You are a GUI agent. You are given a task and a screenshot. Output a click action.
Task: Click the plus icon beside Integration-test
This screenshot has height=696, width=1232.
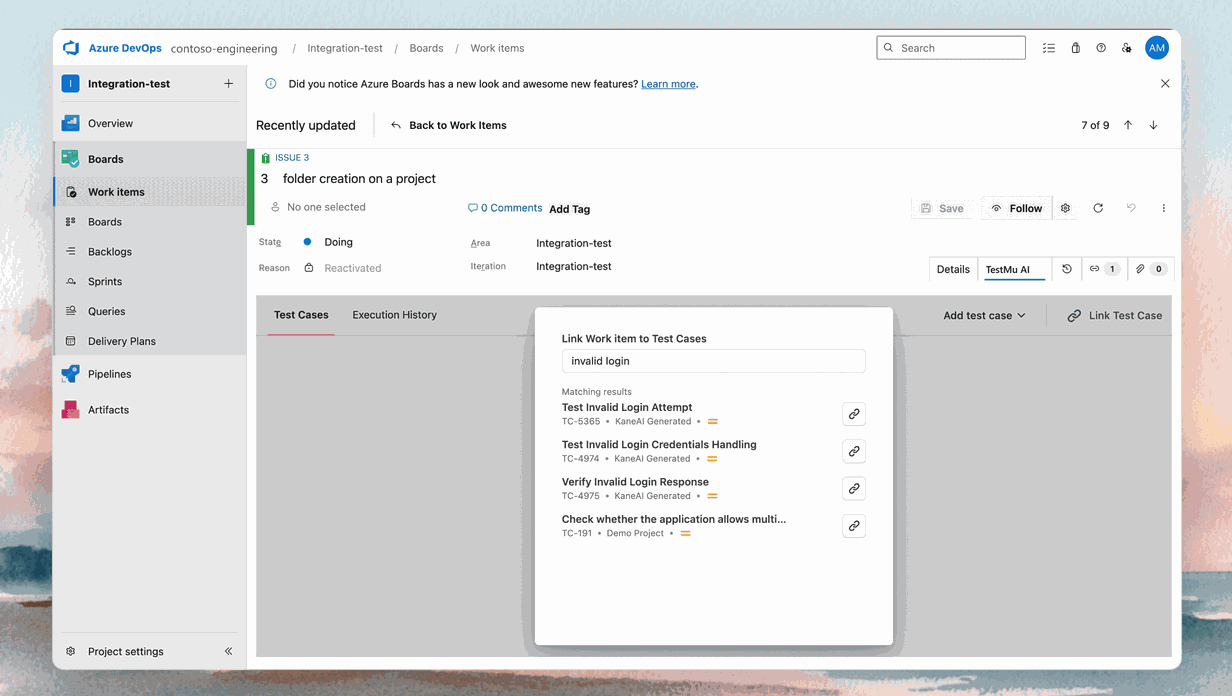229,84
